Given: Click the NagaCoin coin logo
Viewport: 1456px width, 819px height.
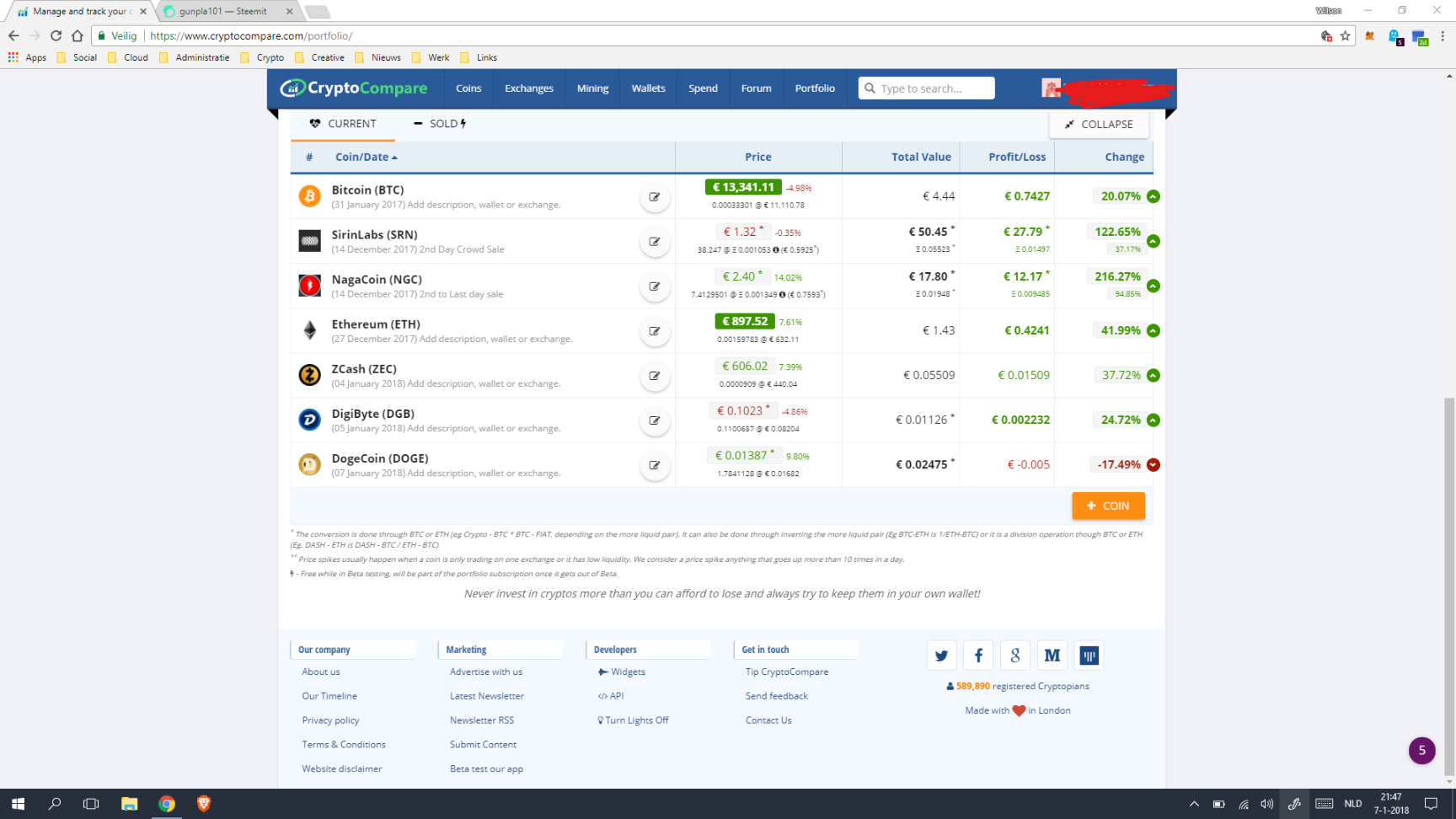Looking at the screenshot, I should pos(310,286).
